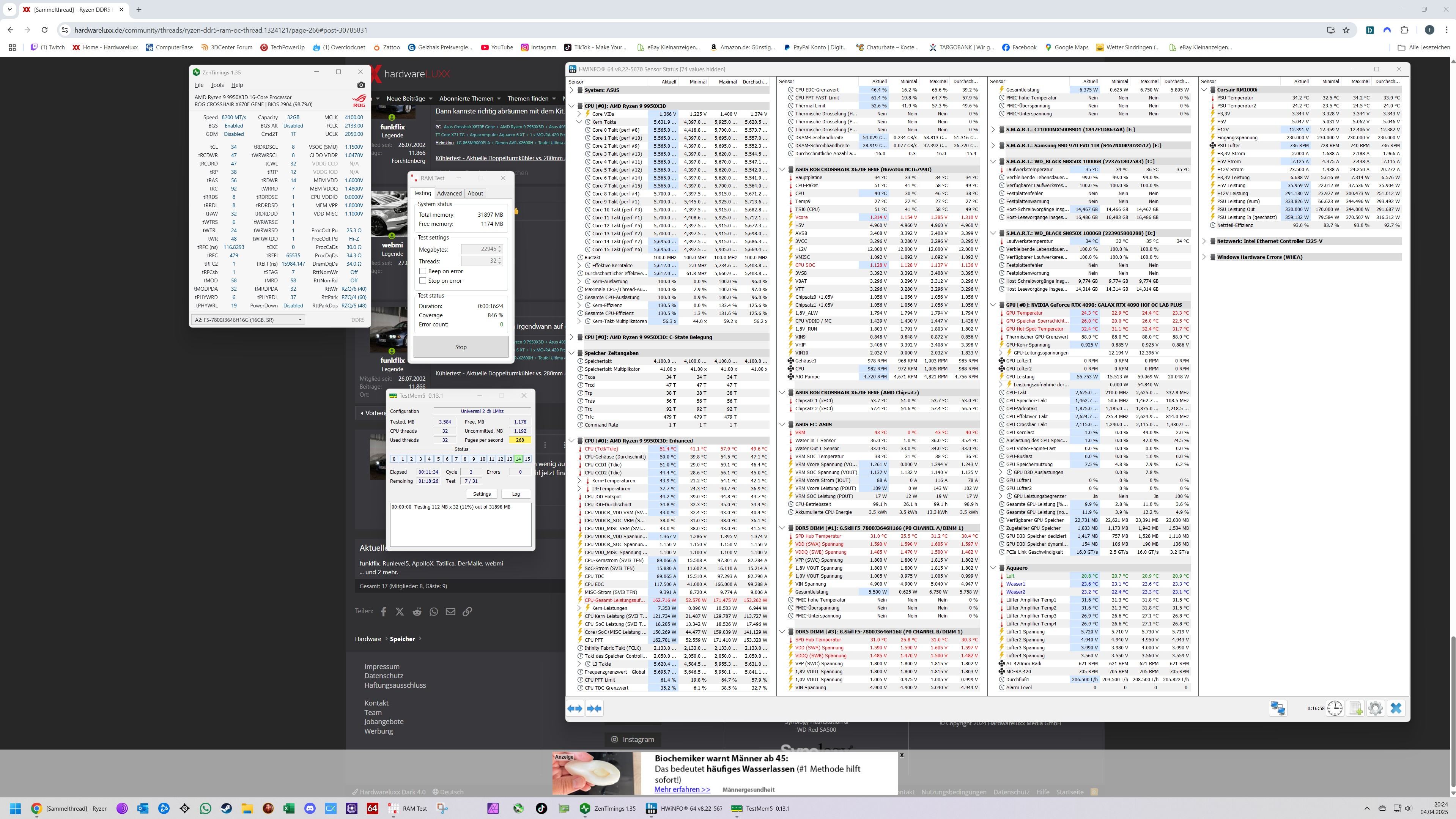
Task: Switch to Advanced tab in RAM Test
Action: point(449,193)
